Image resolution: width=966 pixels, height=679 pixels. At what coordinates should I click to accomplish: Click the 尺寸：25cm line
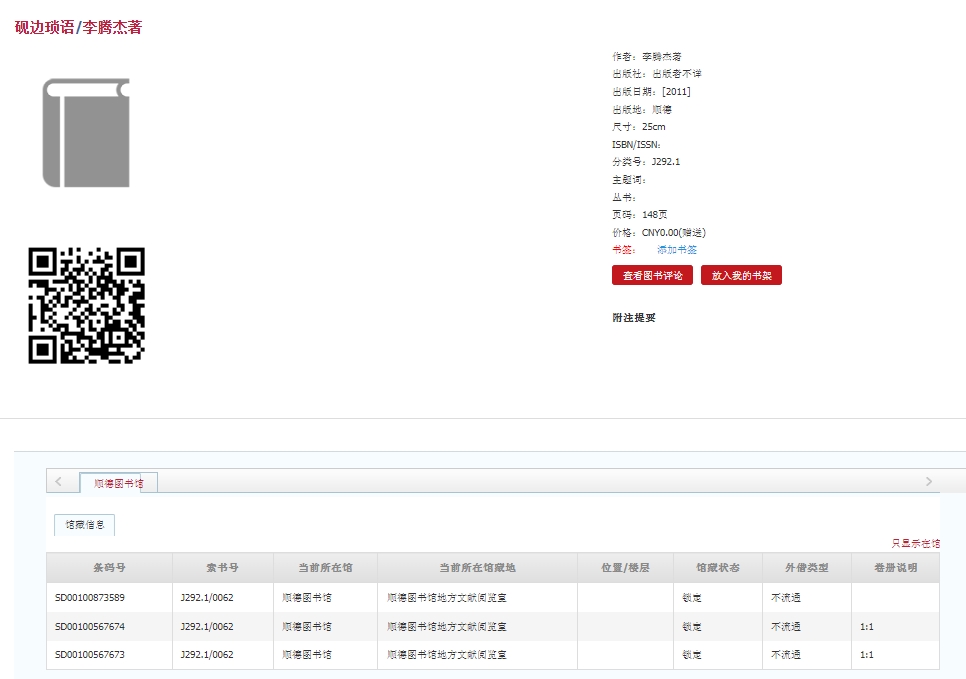click(638, 126)
